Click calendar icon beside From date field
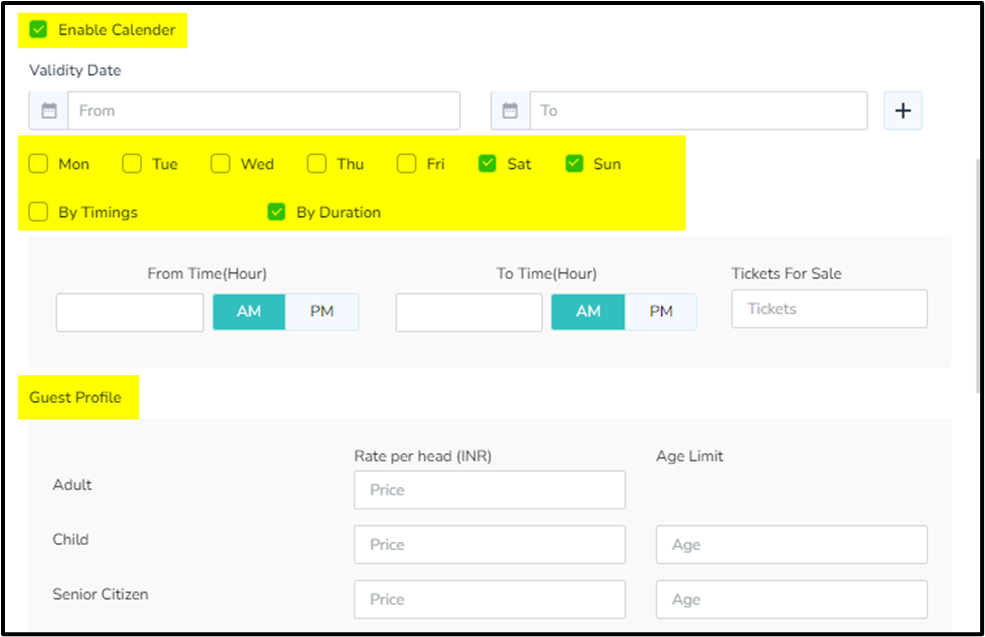The height and width of the screenshot is (637, 985). coord(49,111)
